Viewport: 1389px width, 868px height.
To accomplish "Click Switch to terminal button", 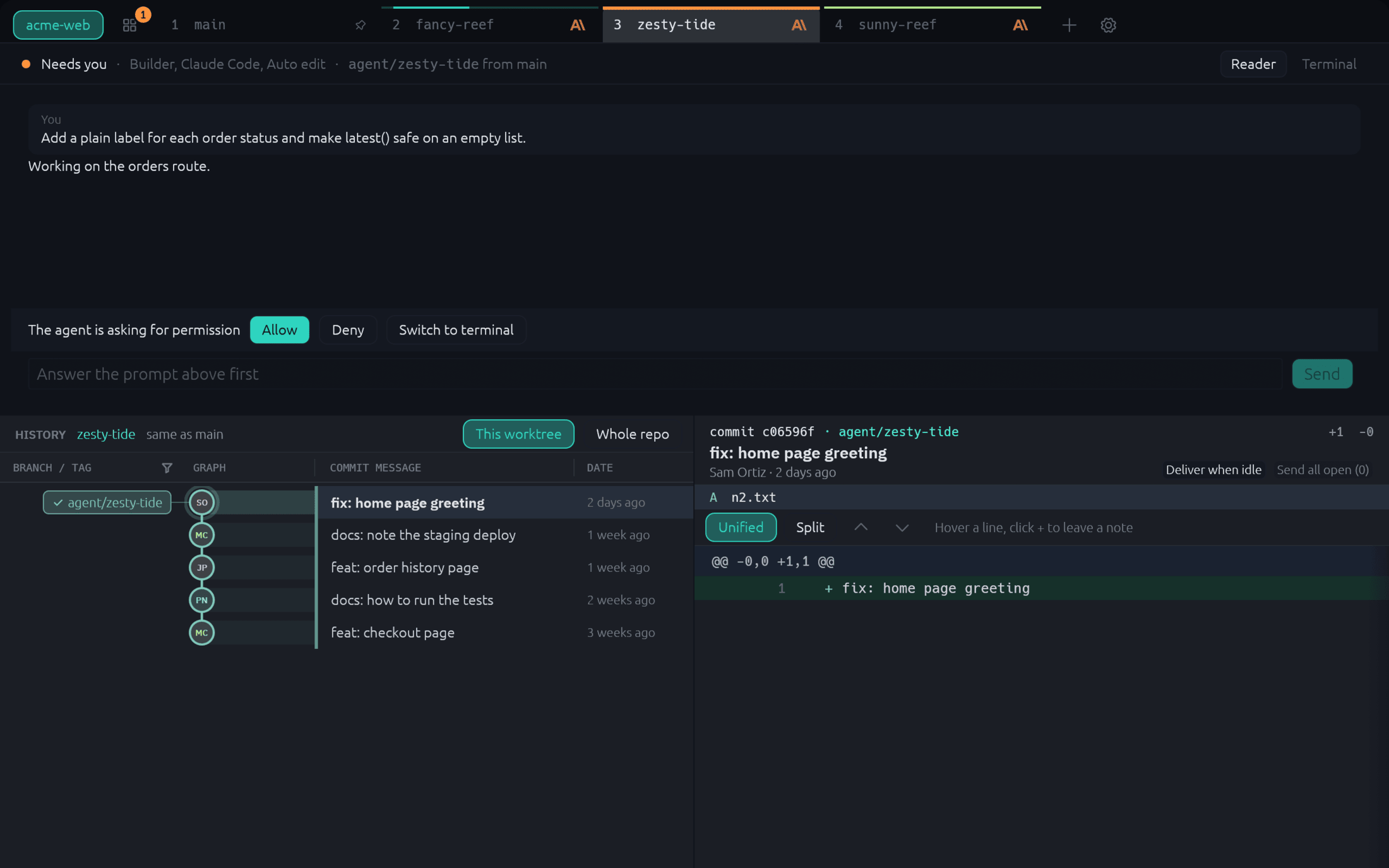I will (456, 330).
